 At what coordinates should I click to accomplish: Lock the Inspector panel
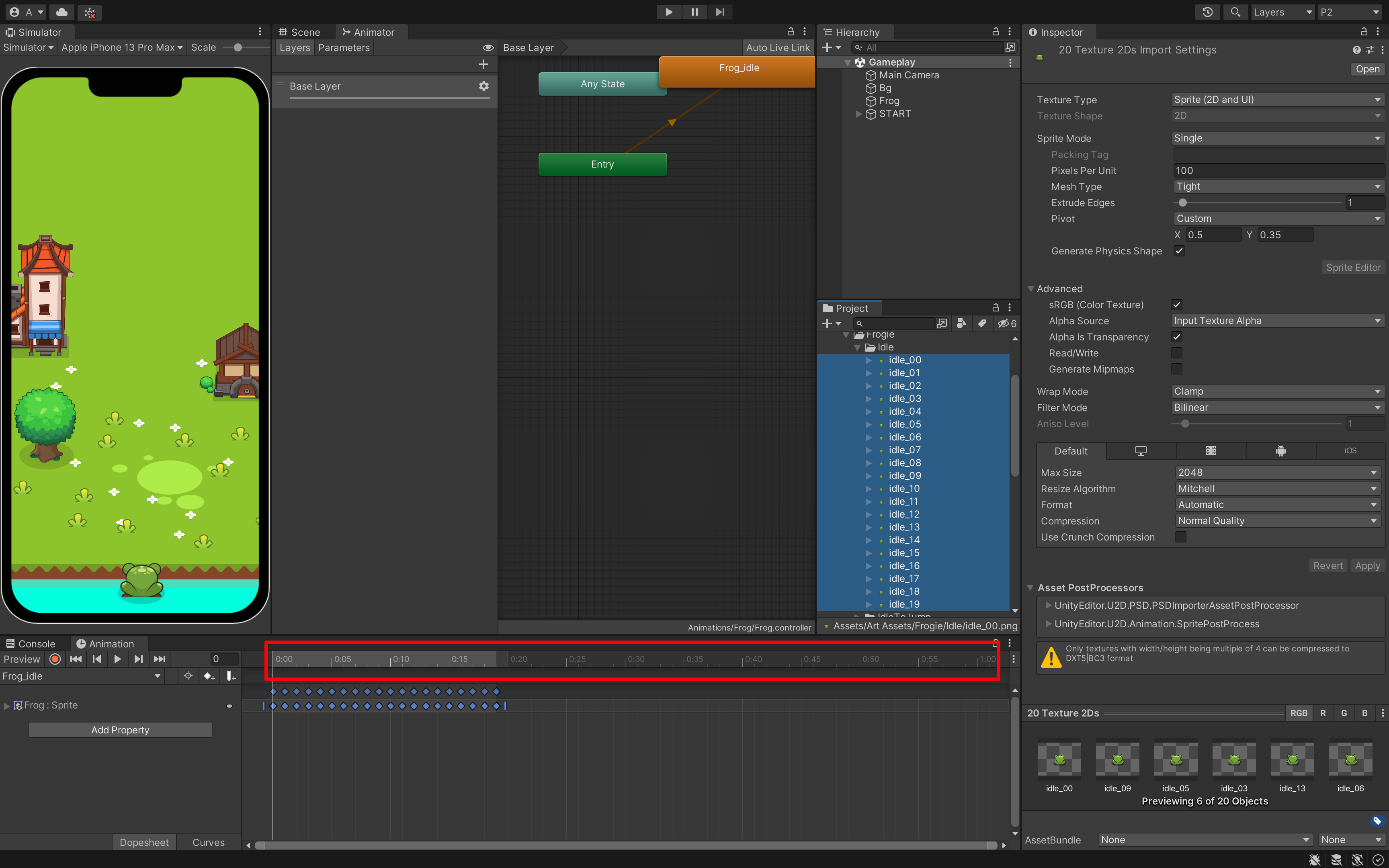click(1364, 32)
